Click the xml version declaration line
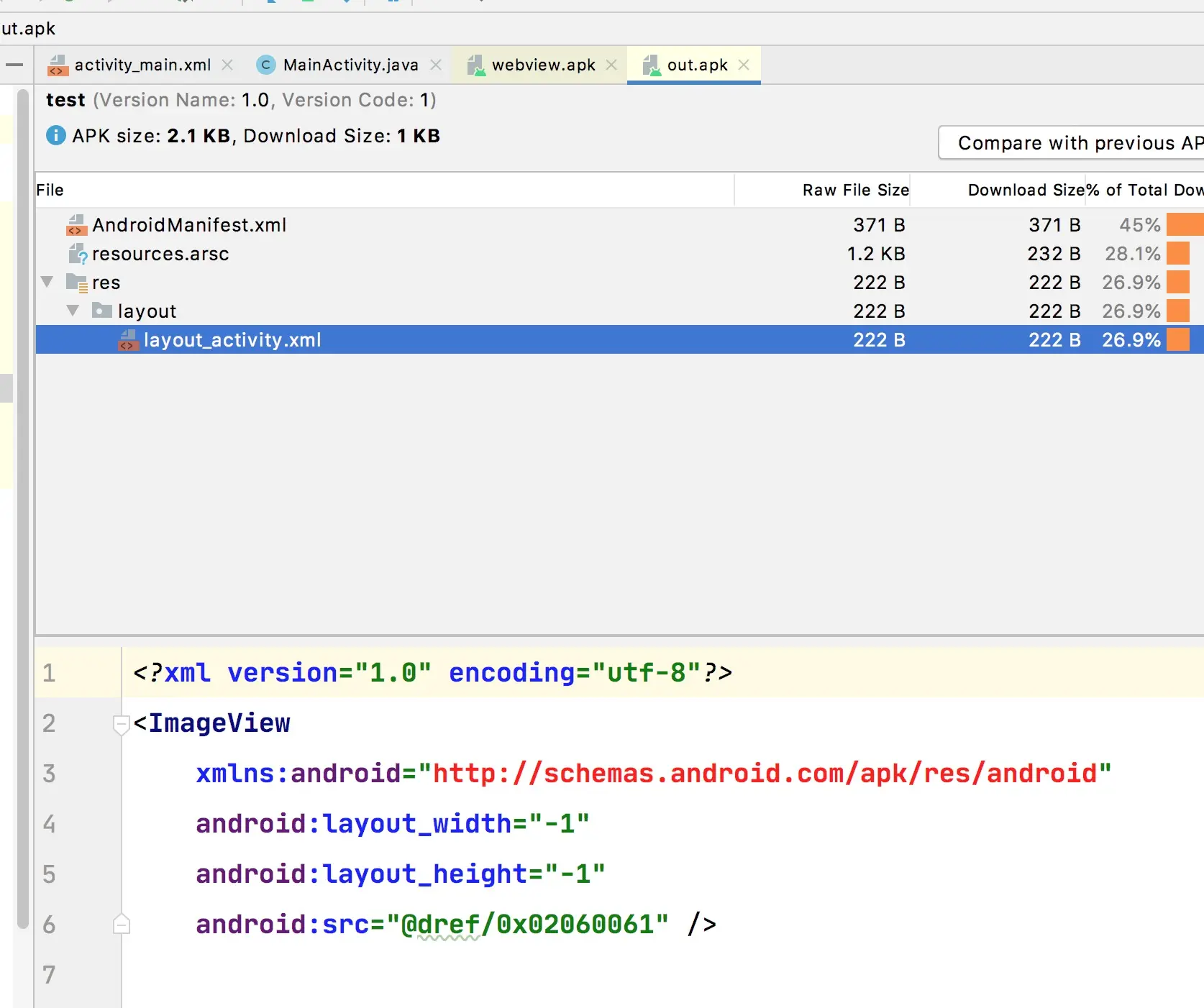The image size is (1204, 1008). [x=433, y=673]
